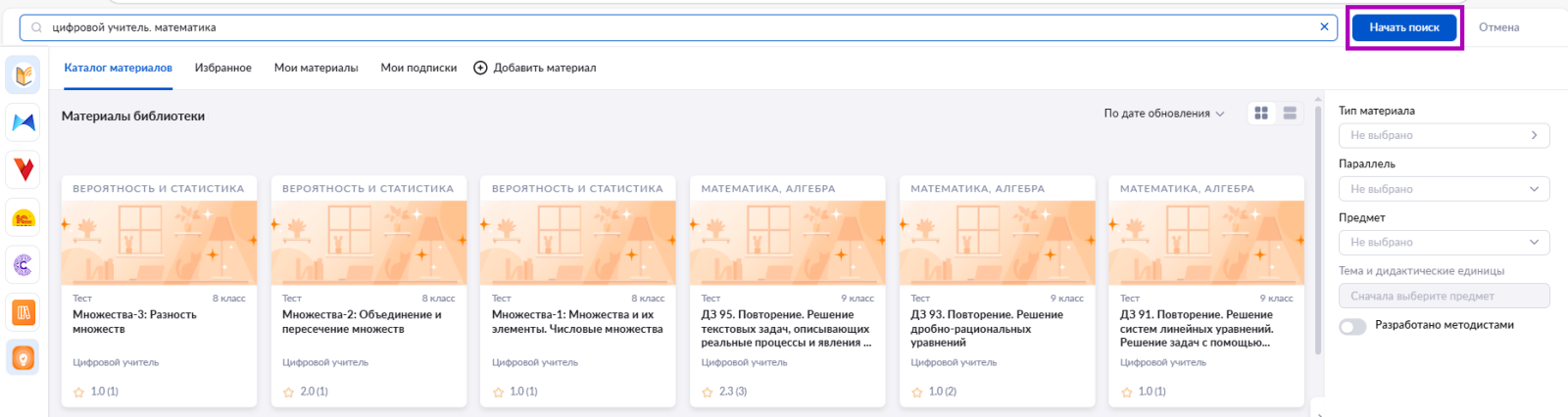Screen dimensions: 1568x417
Task: Click Математика, алгебра header on ДЗ 93 card
Action: click(978, 189)
